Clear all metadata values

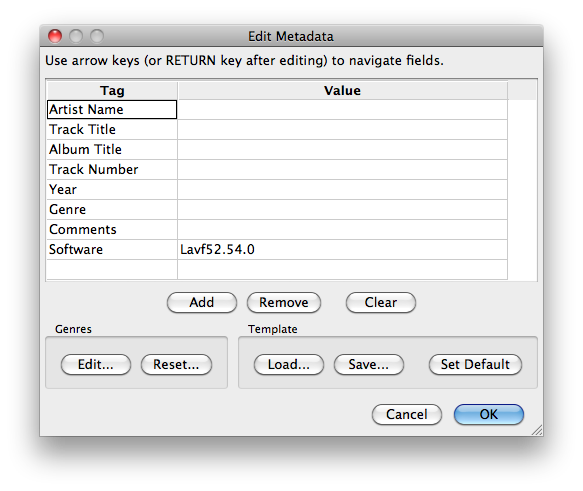[381, 302]
